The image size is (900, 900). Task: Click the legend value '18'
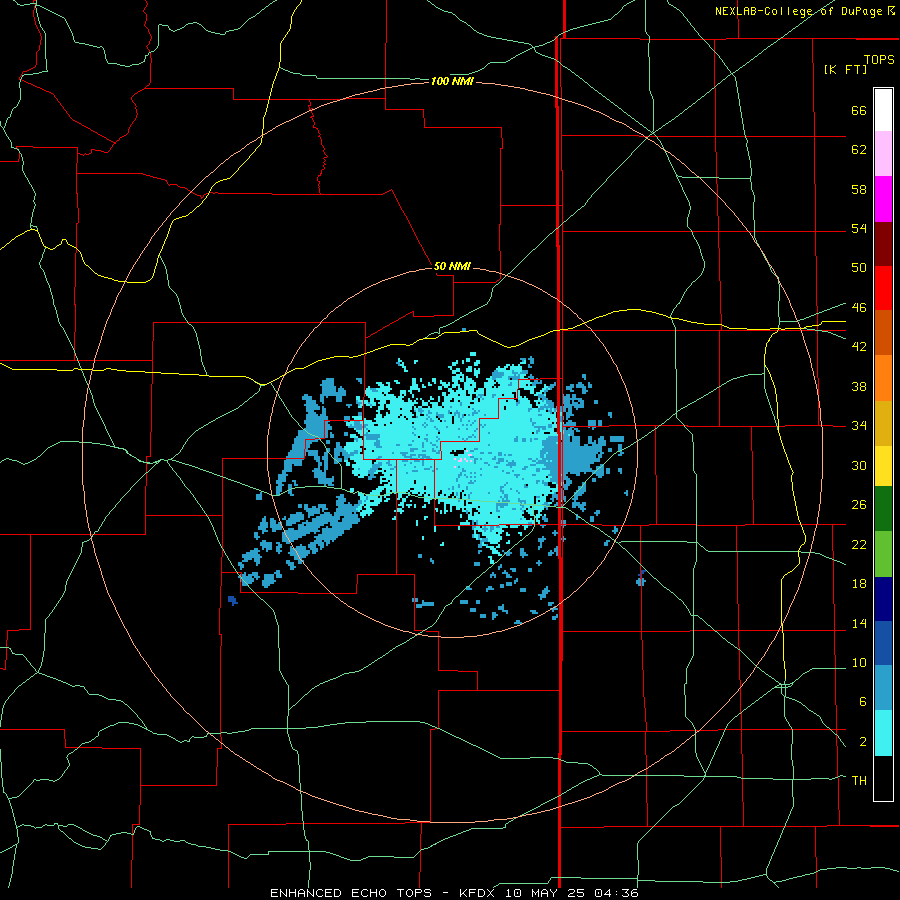tap(859, 584)
